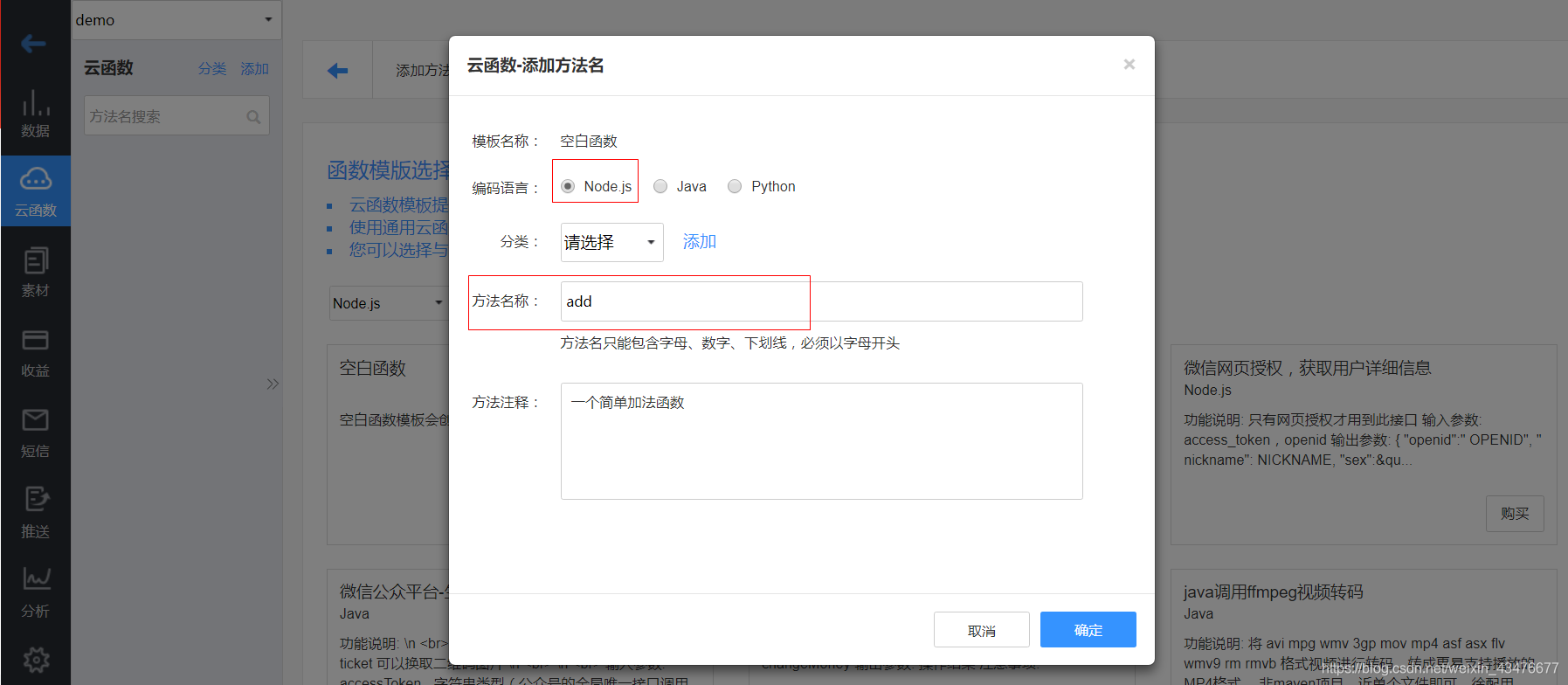Click the blue back arrow in left sidebar
This screenshot has width=1568, height=685.
coord(33,43)
